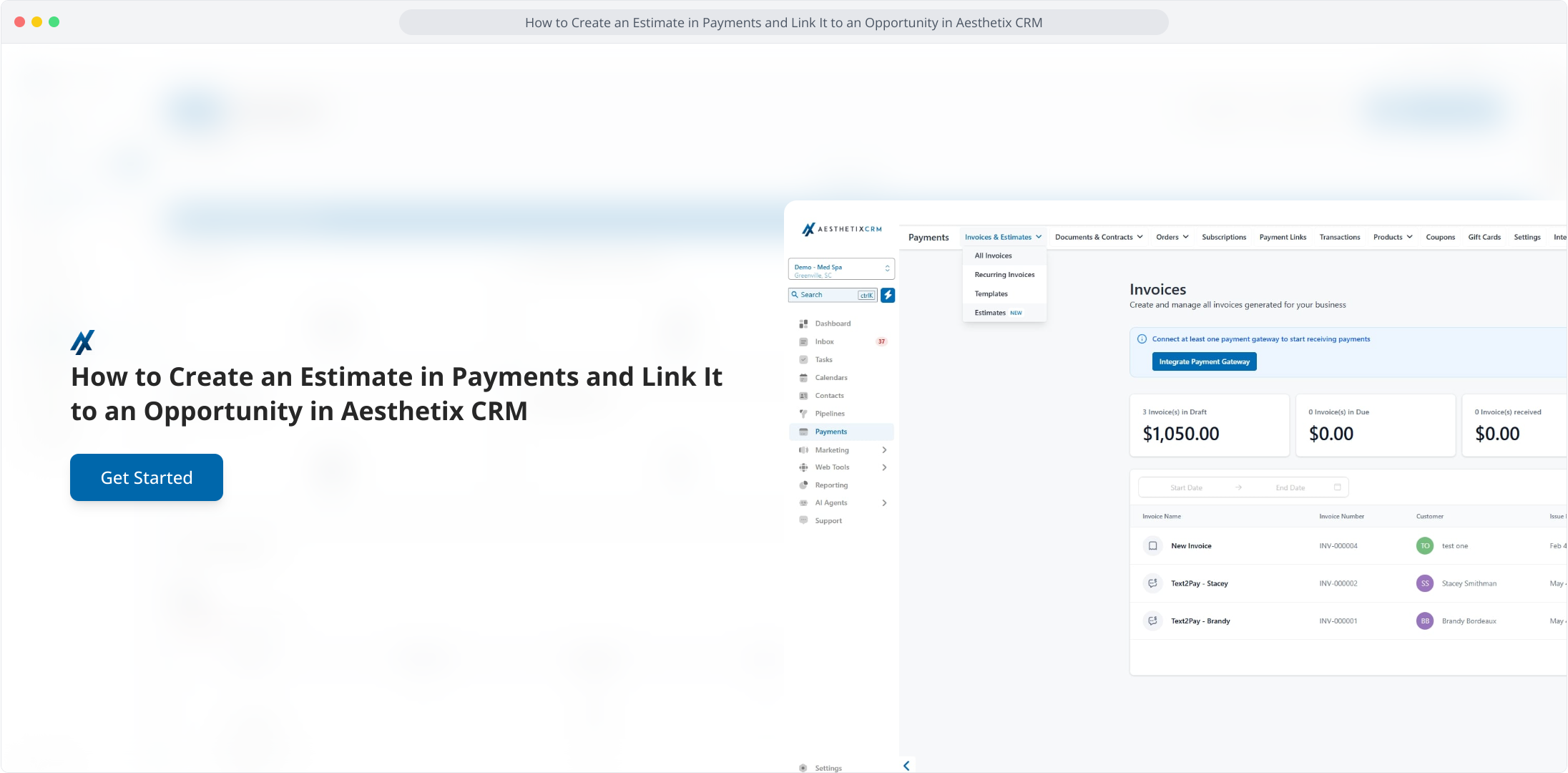Open the Inbox sidebar icon
Screen dimensions: 1568x773
[803, 342]
